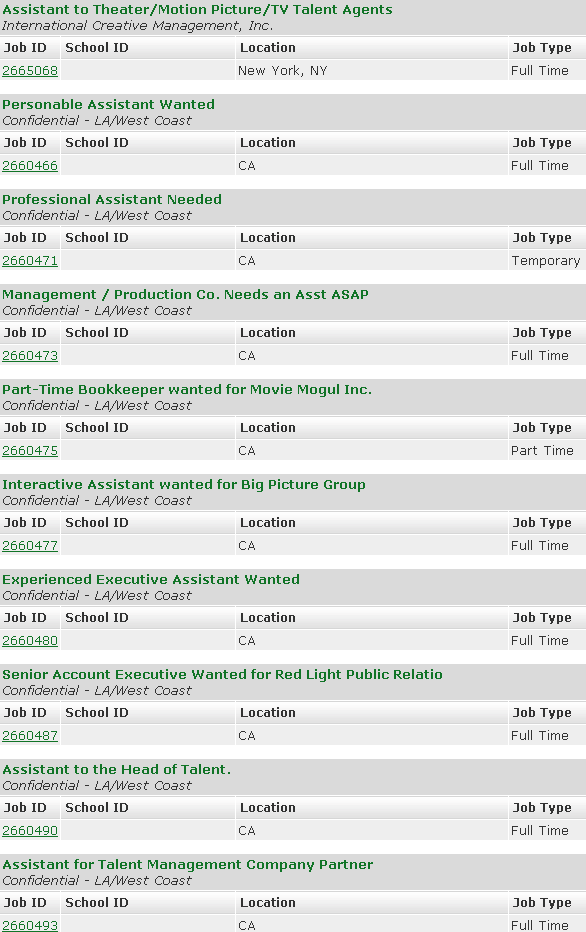
Task: Click Experienced Executive Assistant Wanted title
Action: coord(151,580)
